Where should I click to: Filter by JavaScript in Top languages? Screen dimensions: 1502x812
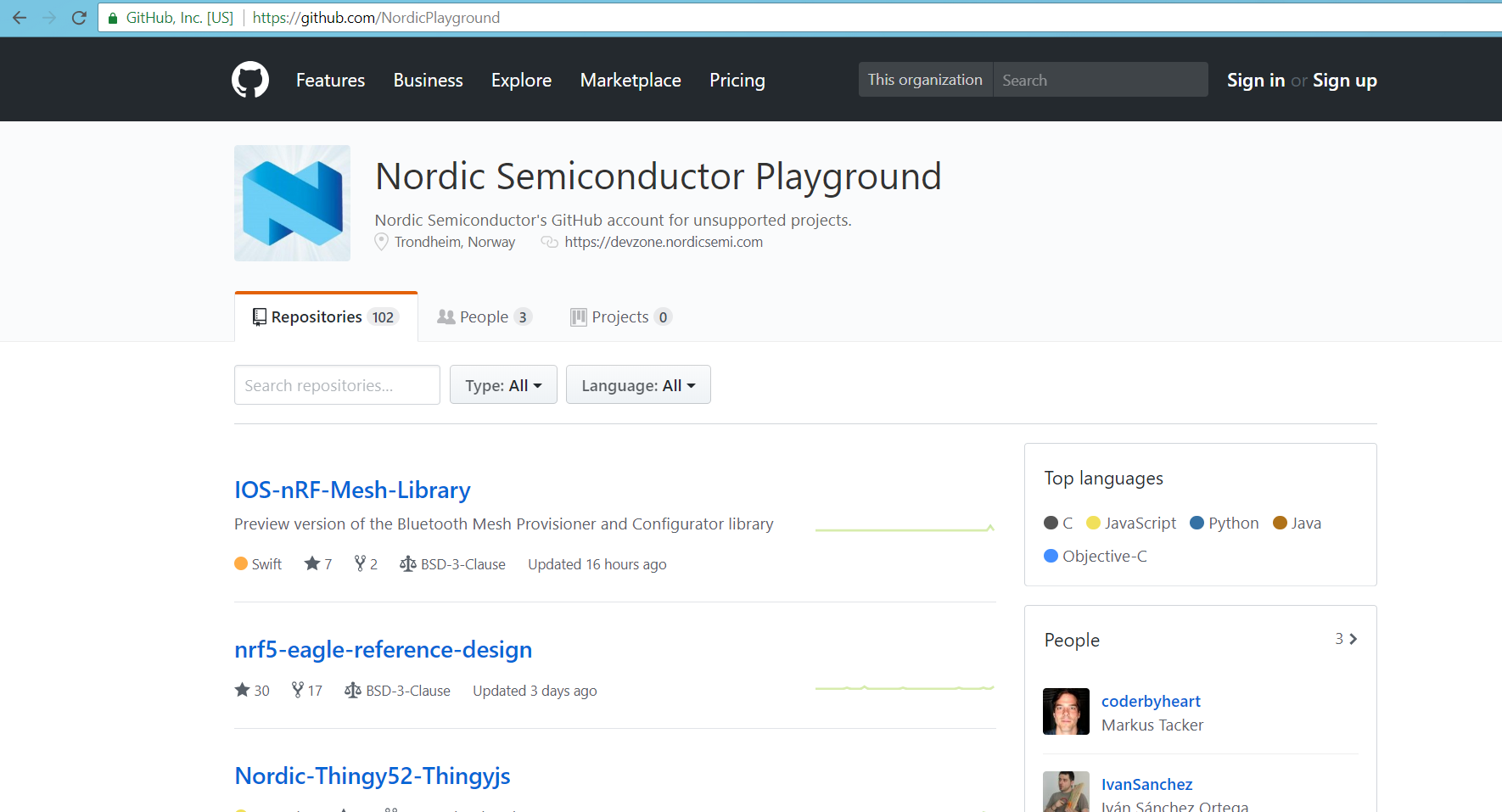pos(1131,523)
